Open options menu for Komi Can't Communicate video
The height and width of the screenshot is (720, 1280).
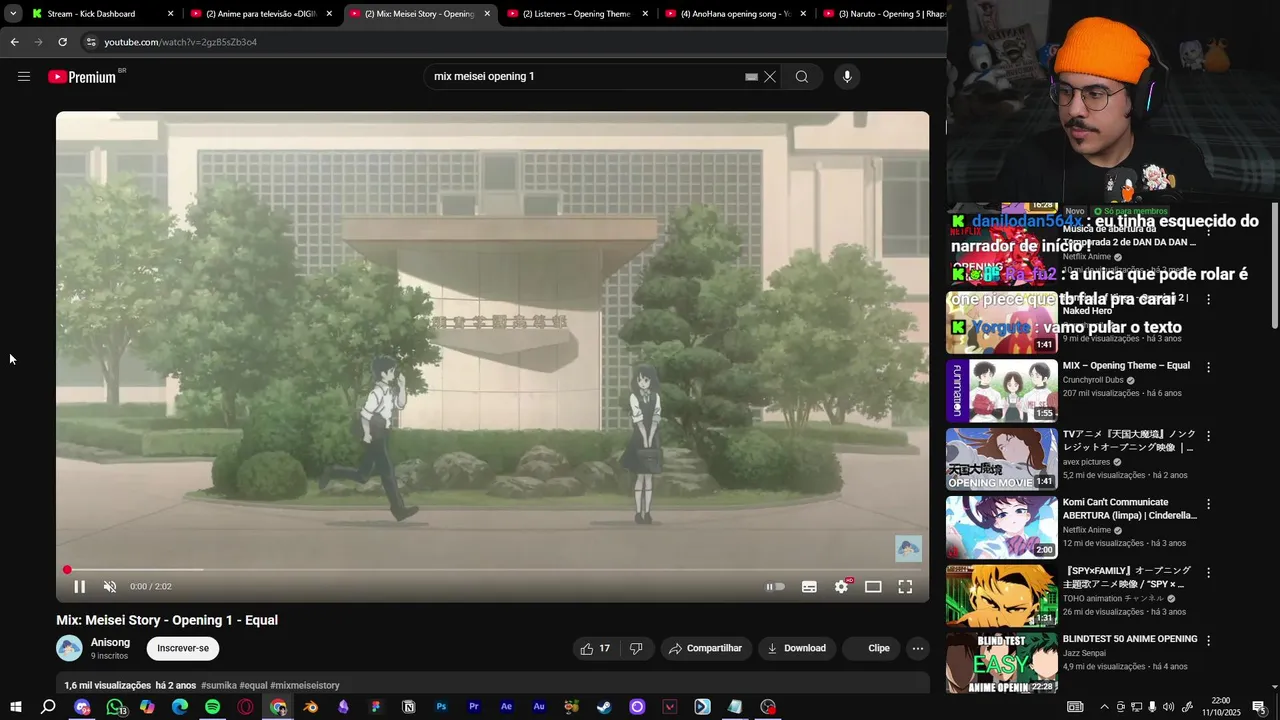point(1208,504)
